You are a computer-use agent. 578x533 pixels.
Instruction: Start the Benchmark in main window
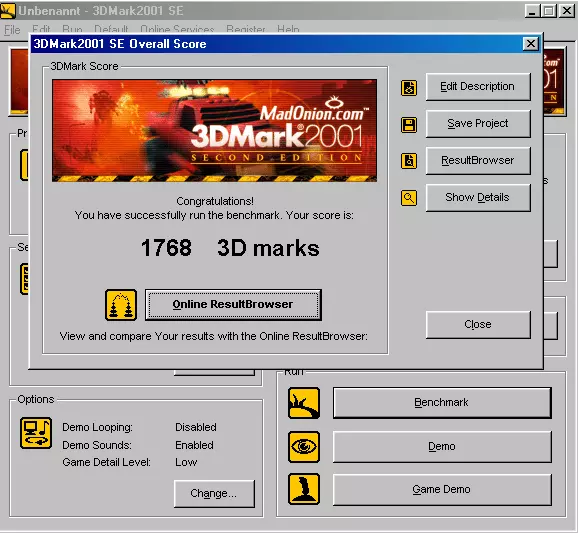point(442,403)
